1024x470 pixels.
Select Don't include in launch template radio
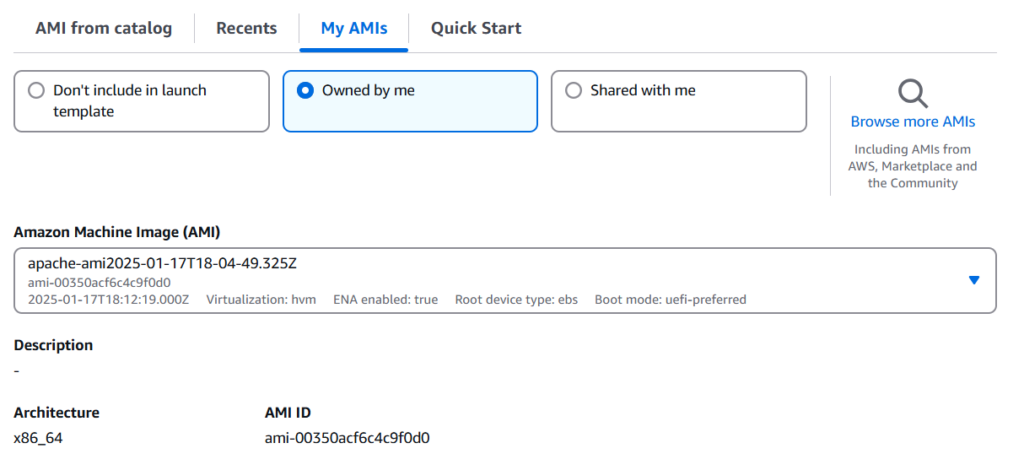tap(36, 90)
